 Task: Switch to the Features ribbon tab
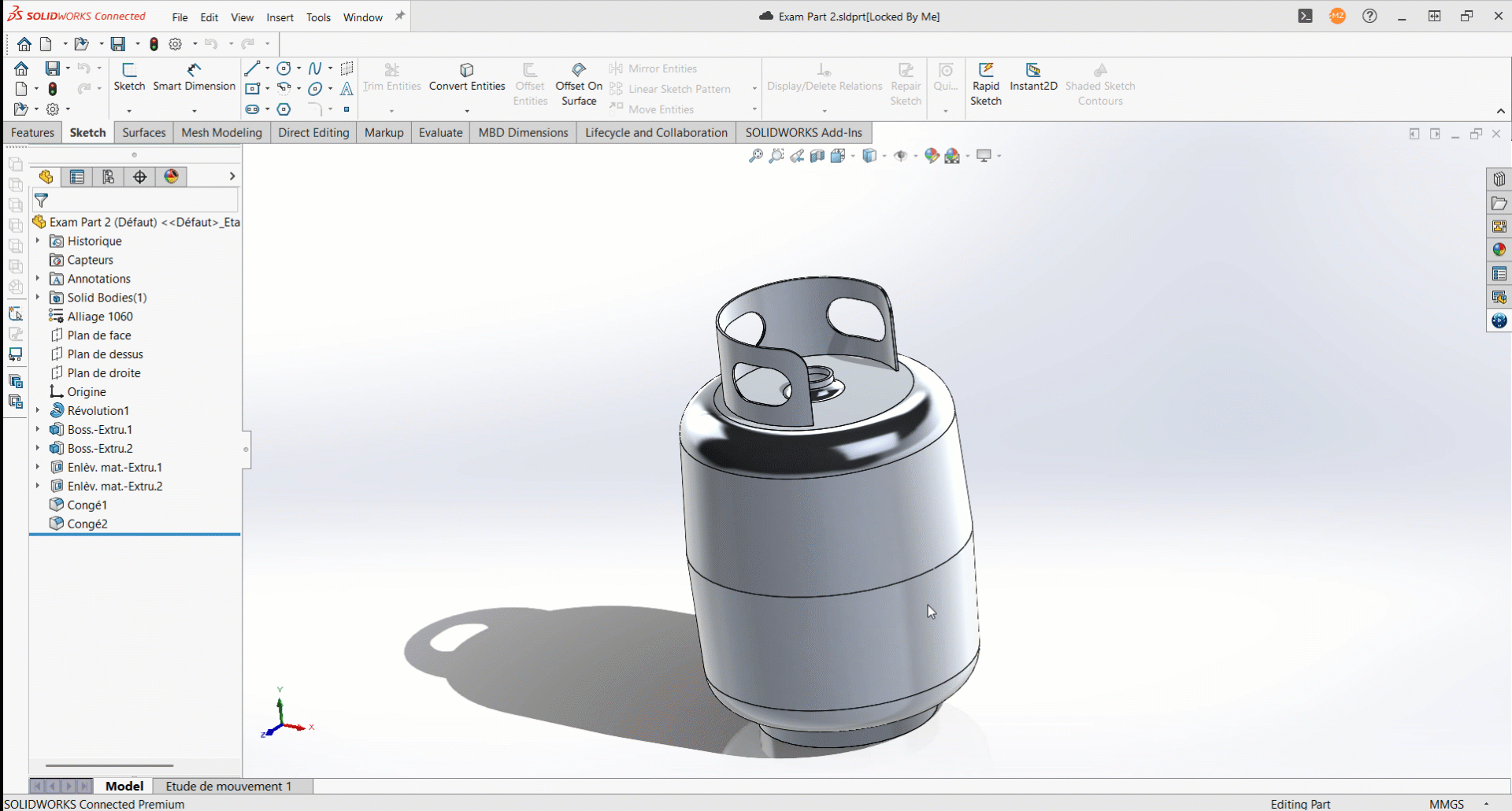tap(32, 132)
